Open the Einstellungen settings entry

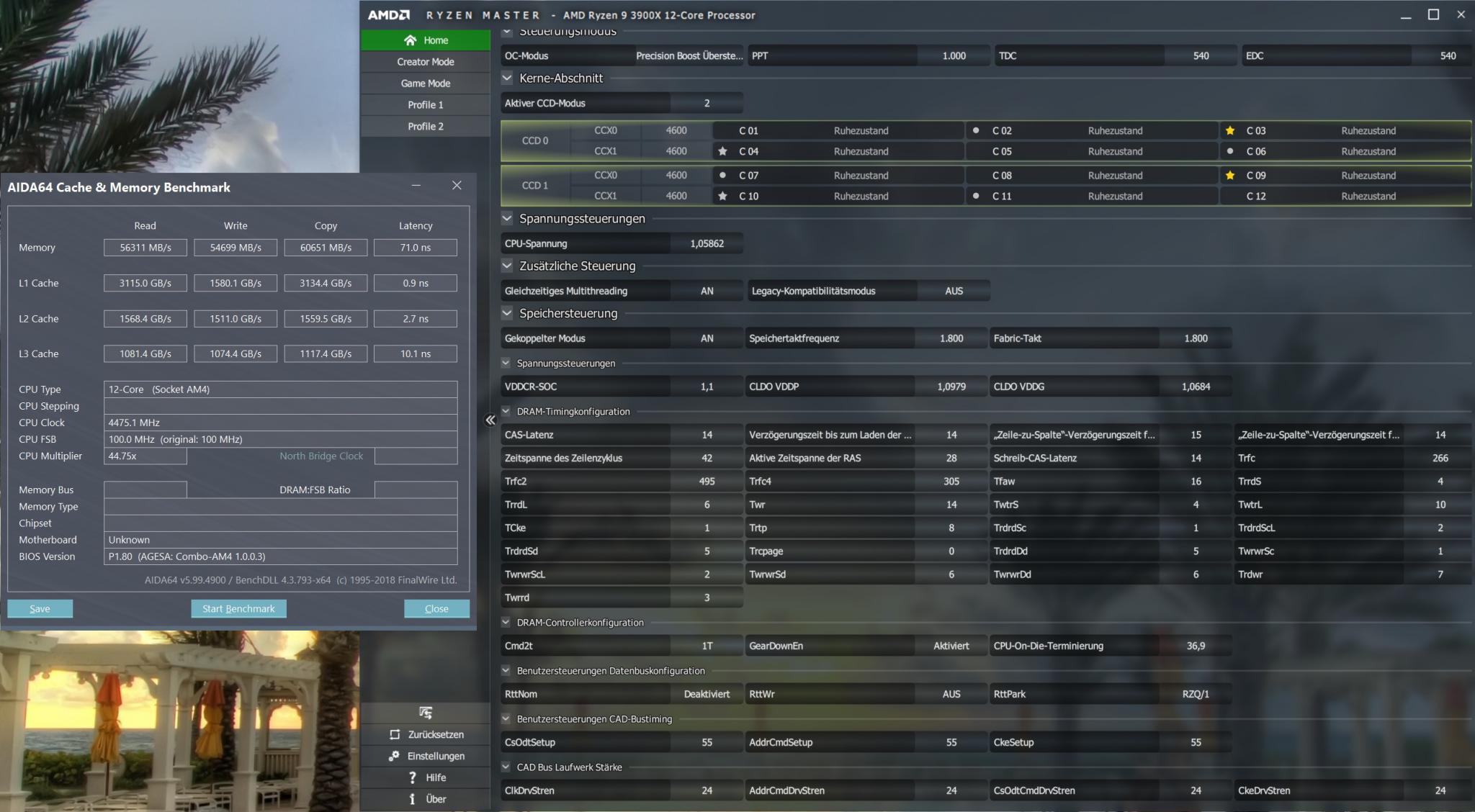[426, 756]
